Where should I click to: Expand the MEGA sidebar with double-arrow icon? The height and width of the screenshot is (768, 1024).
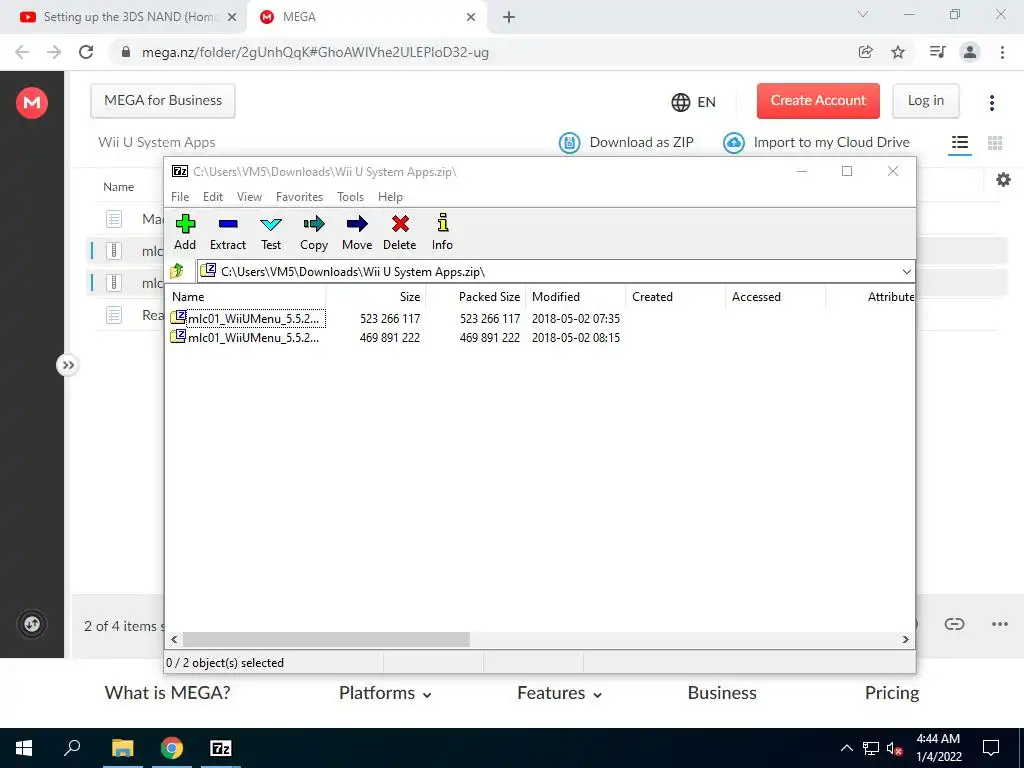point(68,365)
